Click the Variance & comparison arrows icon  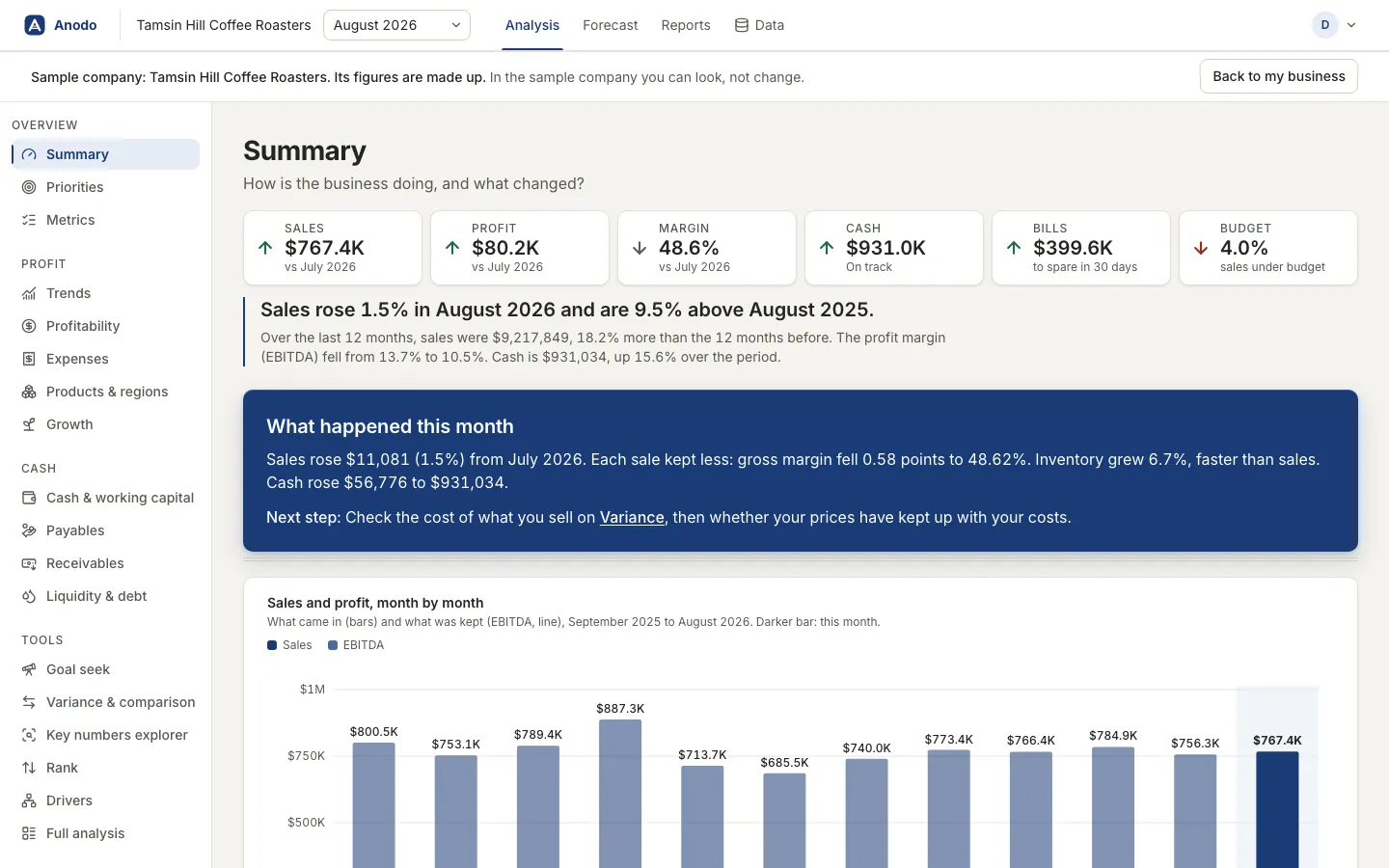[29, 702]
